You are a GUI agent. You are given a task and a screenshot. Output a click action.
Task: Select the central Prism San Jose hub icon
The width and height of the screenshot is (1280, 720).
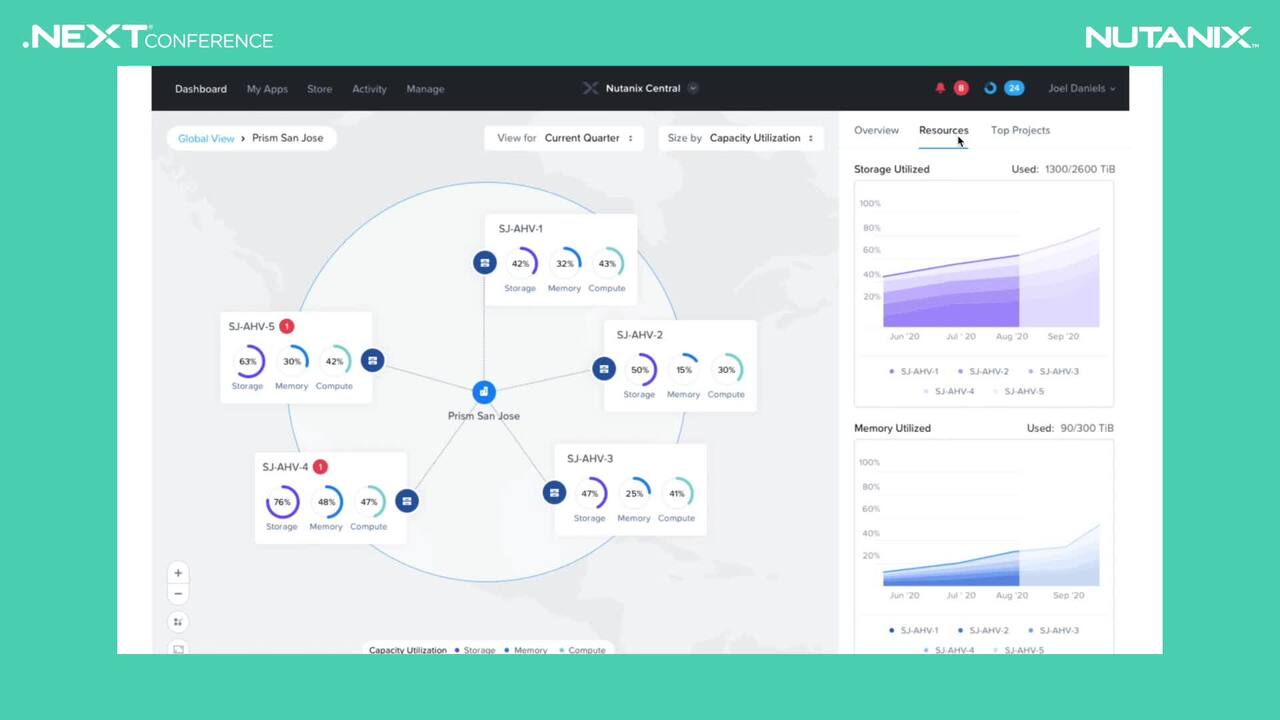tap(484, 392)
